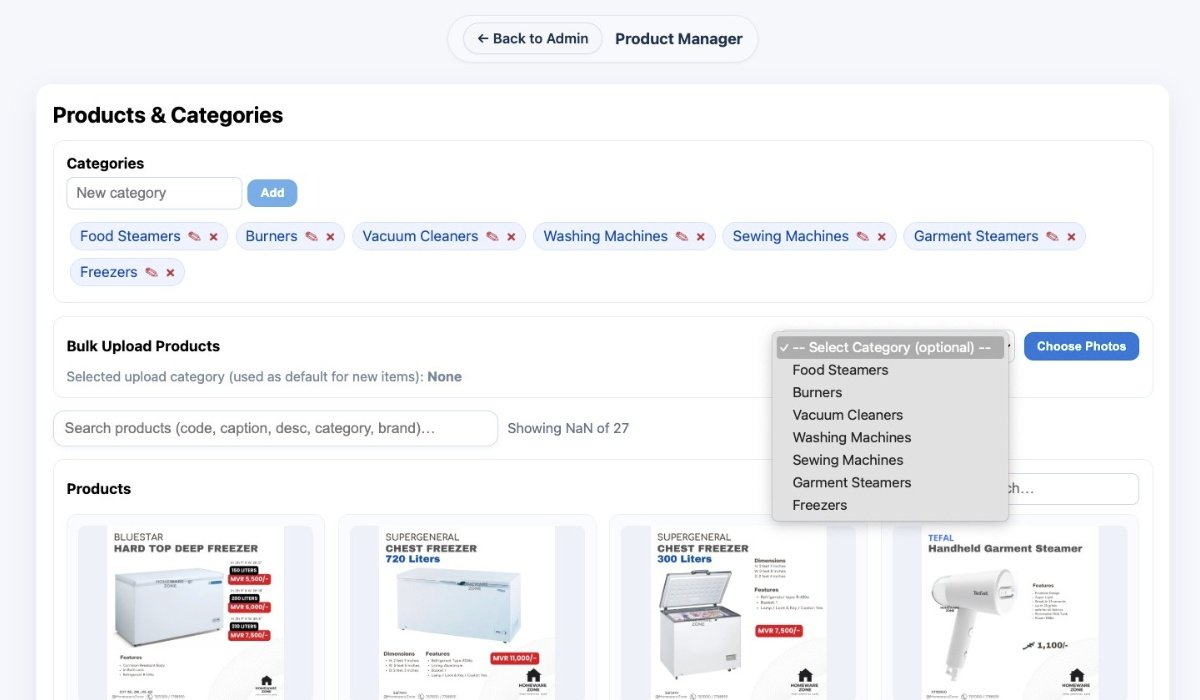The height and width of the screenshot is (700, 1200).
Task: Remove the Burners category
Action: (331, 236)
